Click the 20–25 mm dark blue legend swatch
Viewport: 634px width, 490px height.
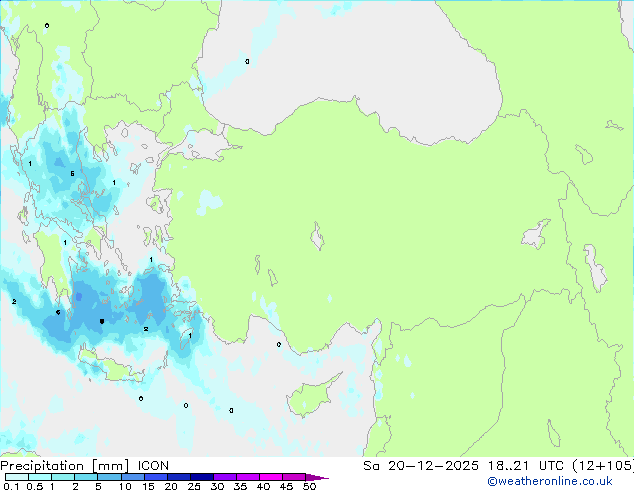pos(178,477)
